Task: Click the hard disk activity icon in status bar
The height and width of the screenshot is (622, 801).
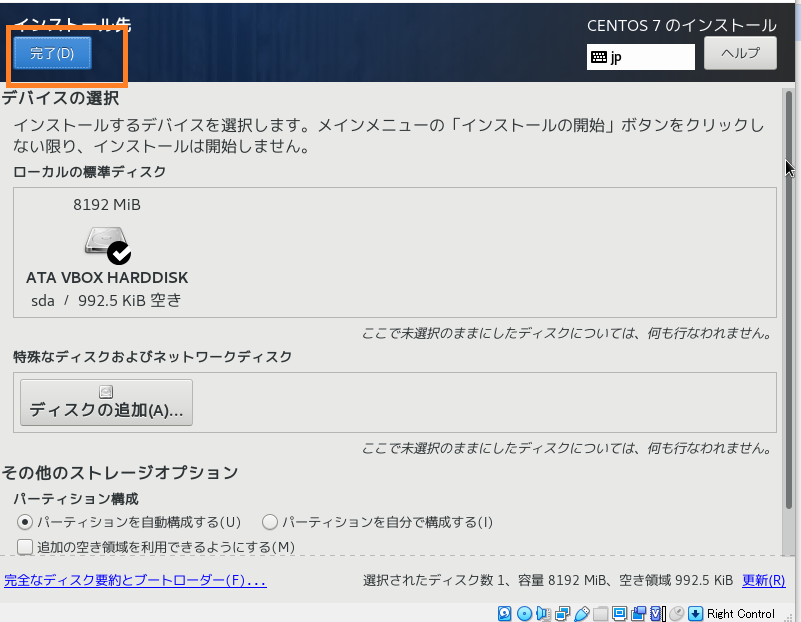Action: point(505,613)
